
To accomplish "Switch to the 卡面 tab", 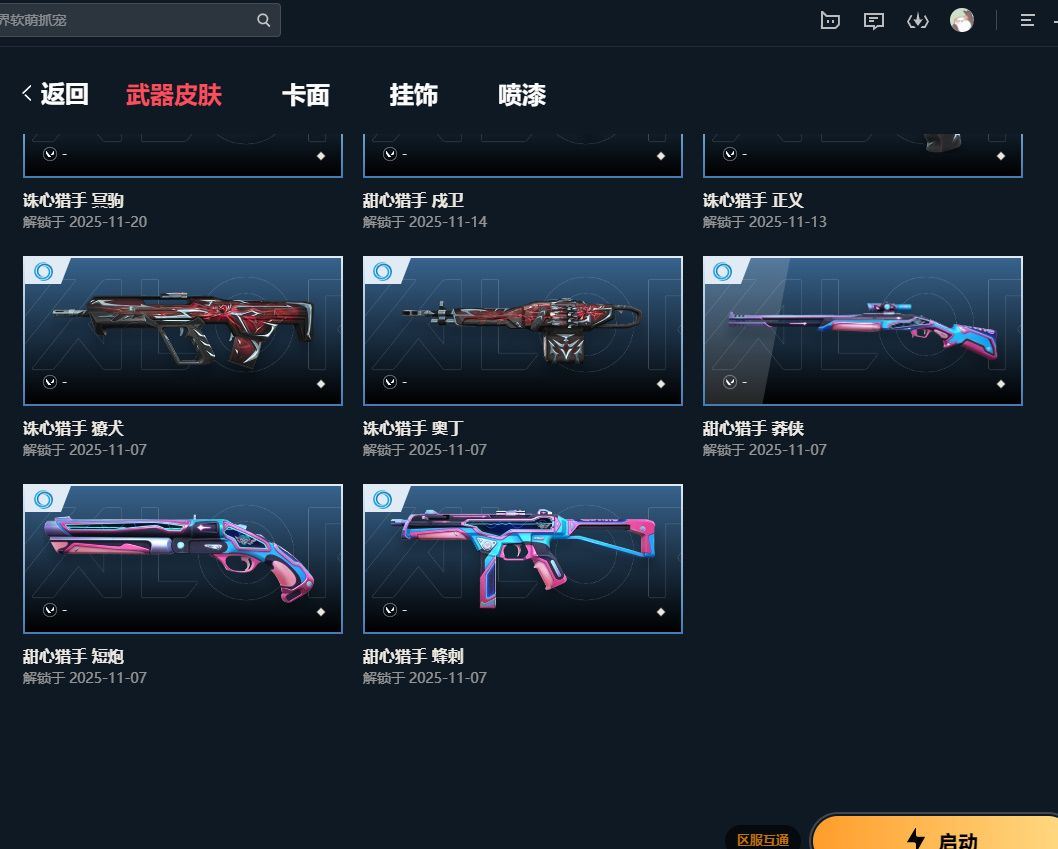I will (x=306, y=94).
